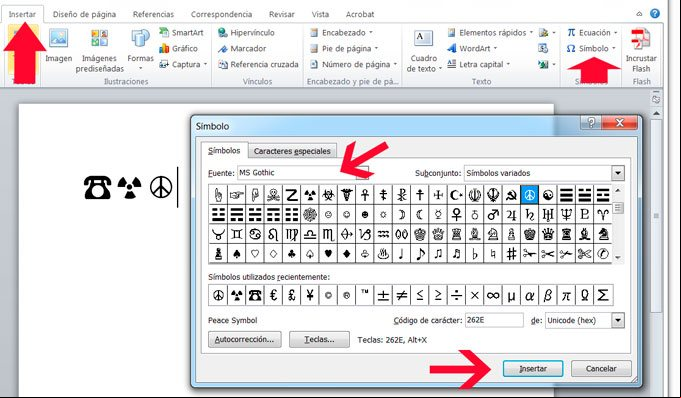The image size is (681, 398).
Task: Choose the wheel of dharma symbol
Action: pos(310,214)
